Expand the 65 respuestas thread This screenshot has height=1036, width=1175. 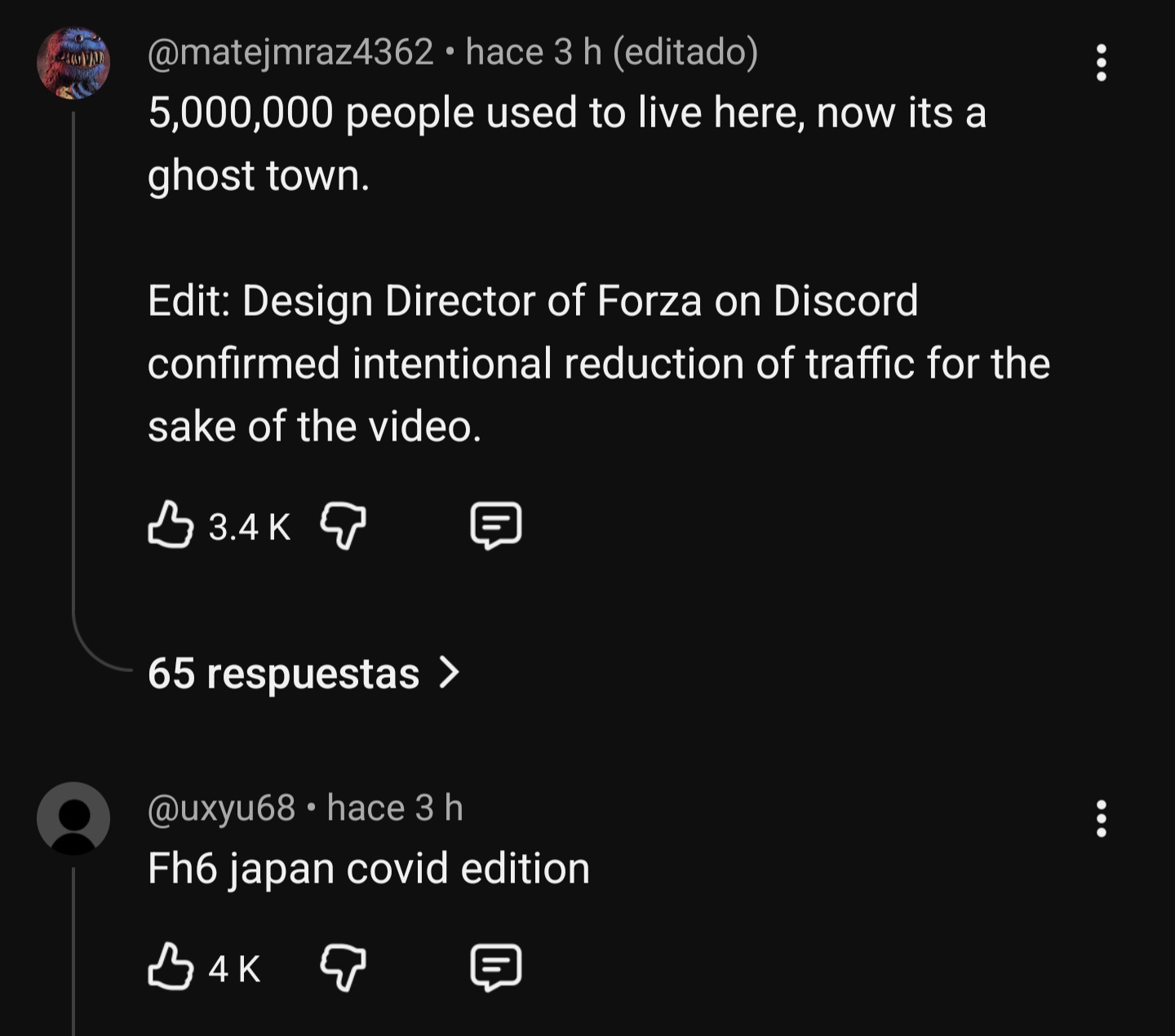tap(283, 674)
